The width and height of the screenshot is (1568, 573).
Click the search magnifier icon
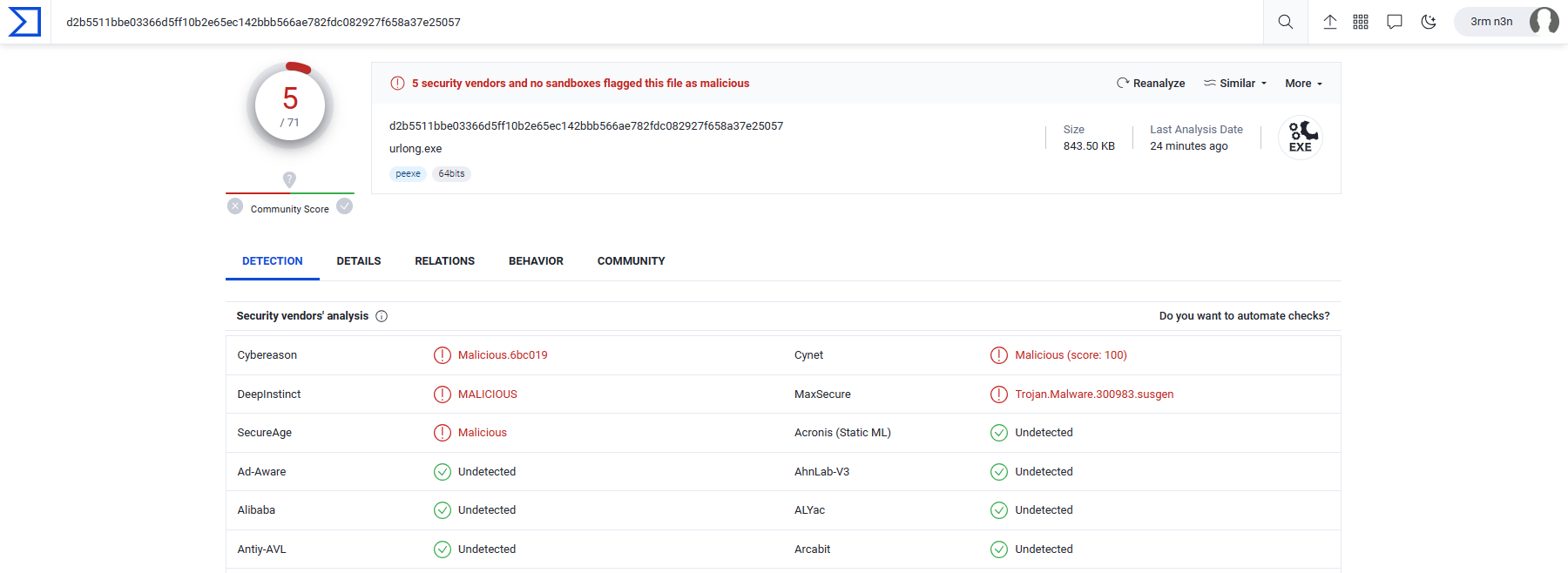[1285, 22]
